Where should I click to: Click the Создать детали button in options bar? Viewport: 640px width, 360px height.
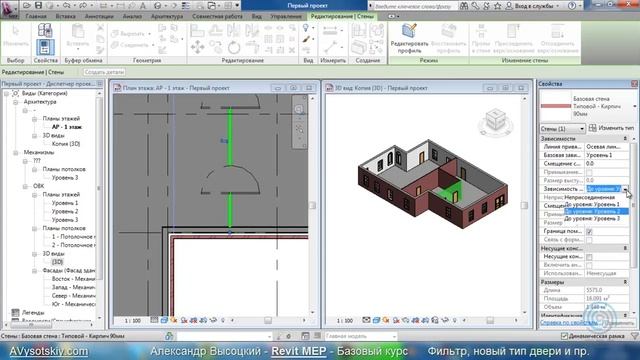(104, 72)
